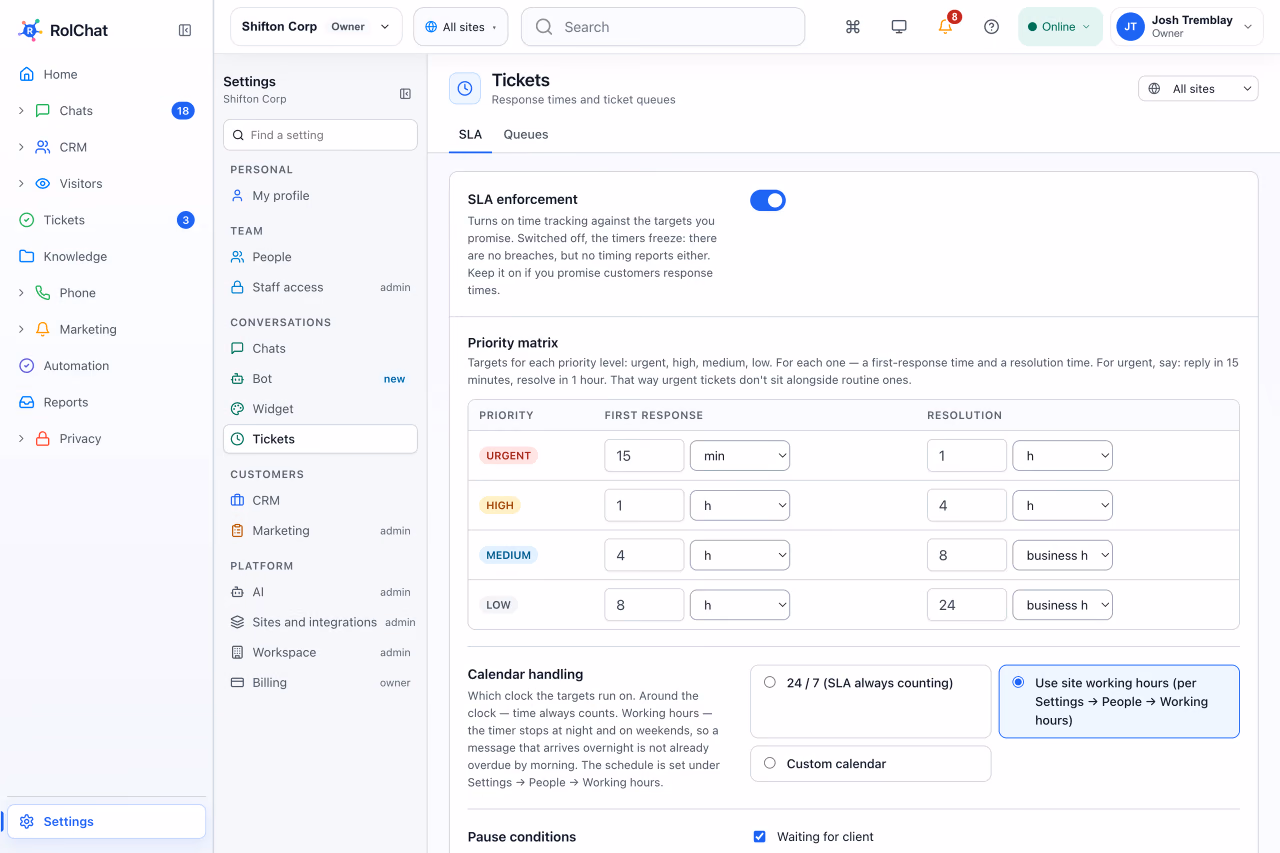Open Workspace settings

(320, 653)
